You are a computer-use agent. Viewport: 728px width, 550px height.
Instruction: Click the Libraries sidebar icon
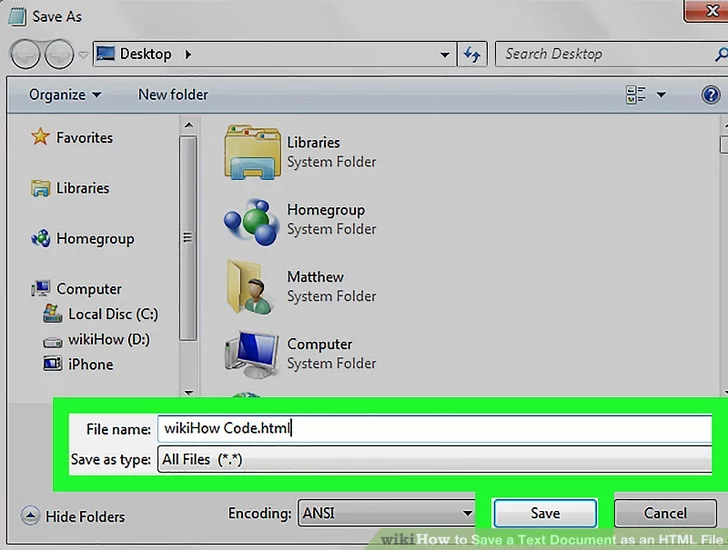click(x=40, y=188)
